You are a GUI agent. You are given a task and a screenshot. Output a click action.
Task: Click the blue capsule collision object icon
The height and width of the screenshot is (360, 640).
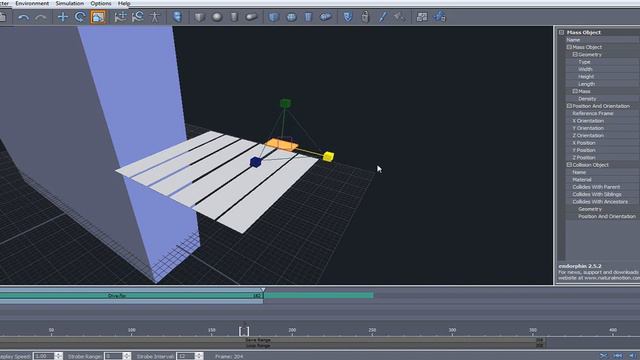point(325,17)
